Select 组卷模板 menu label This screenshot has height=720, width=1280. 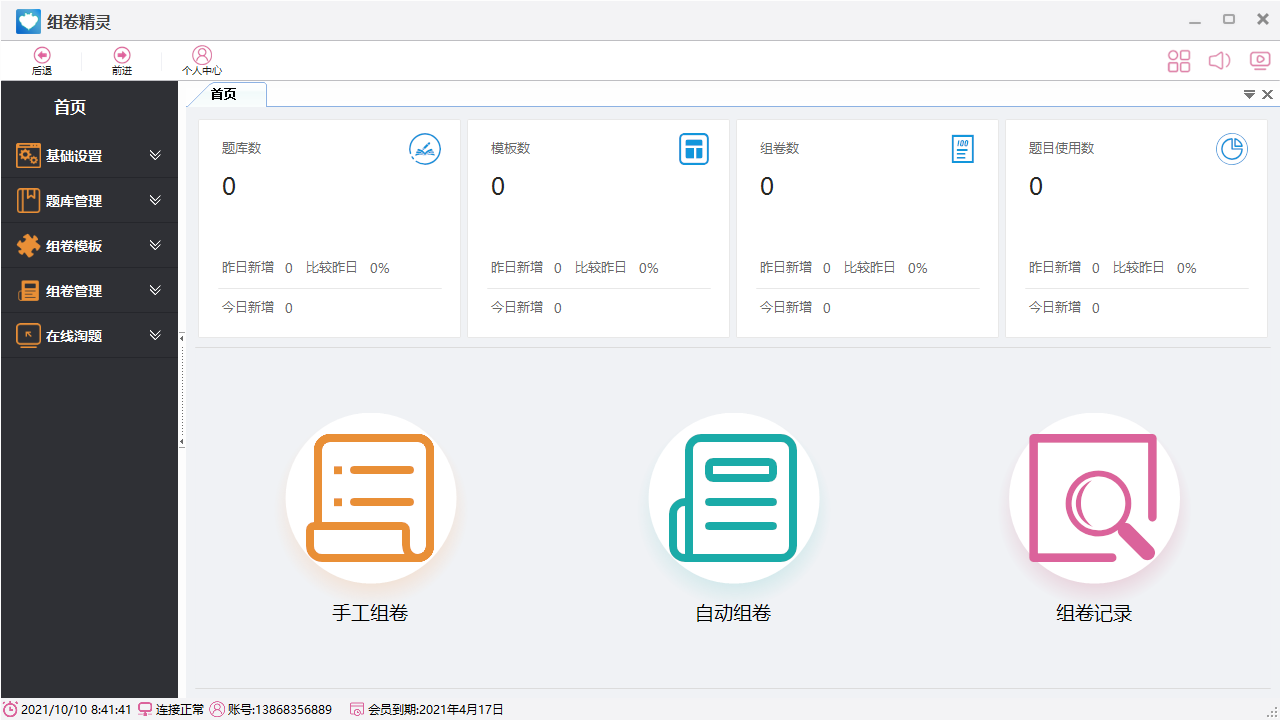[x=74, y=247]
